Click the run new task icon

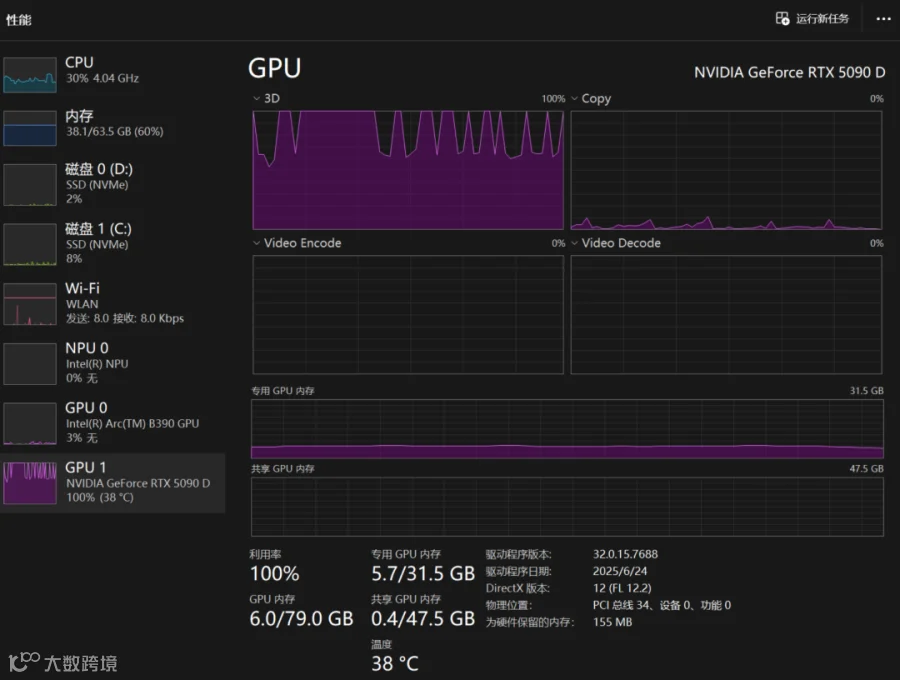[x=782, y=19]
